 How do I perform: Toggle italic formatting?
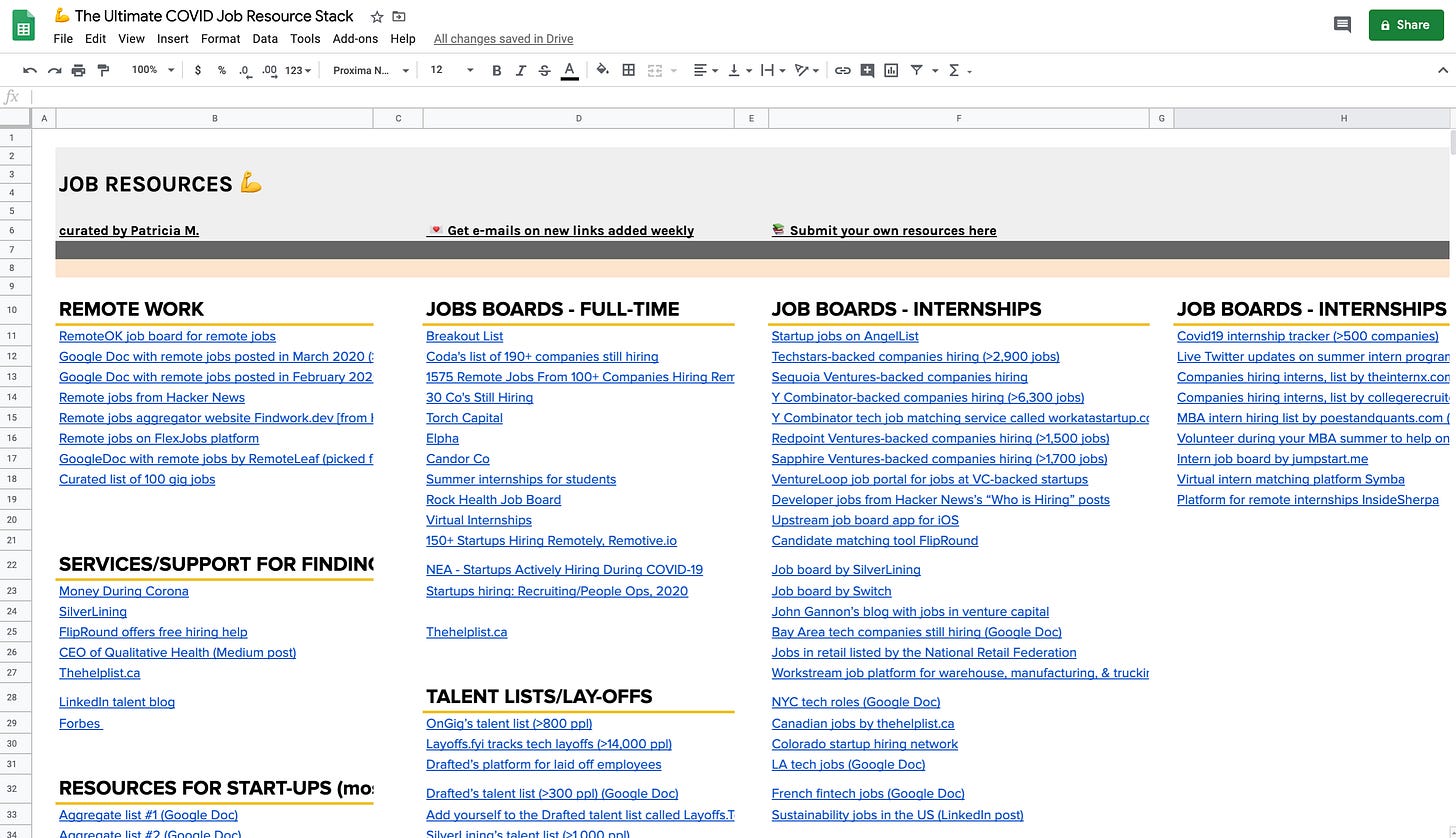pos(521,70)
